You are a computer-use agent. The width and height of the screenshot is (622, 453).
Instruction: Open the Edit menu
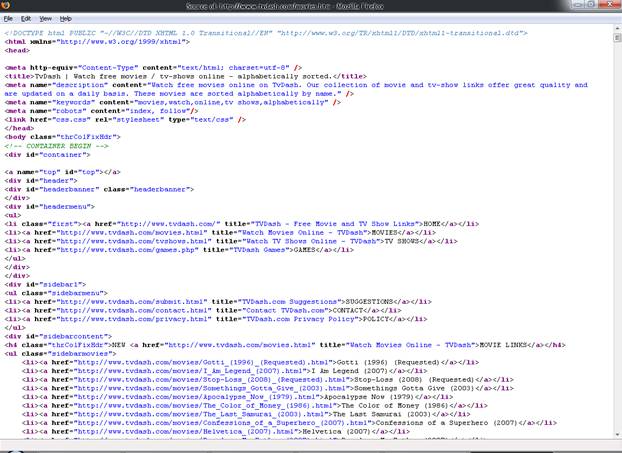pos(26,19)
